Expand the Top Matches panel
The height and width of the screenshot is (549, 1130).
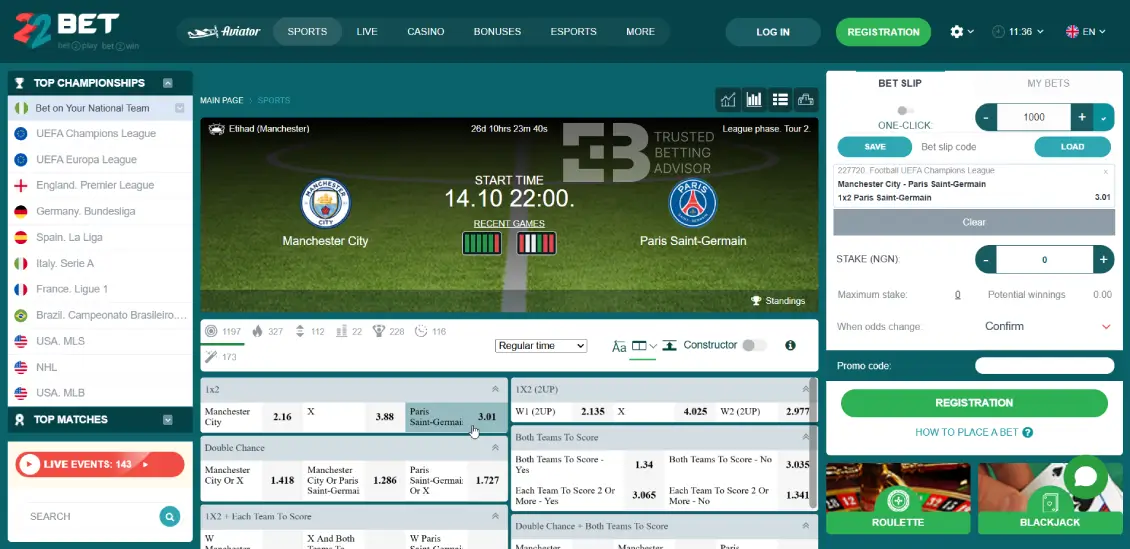tap(168, 419)
